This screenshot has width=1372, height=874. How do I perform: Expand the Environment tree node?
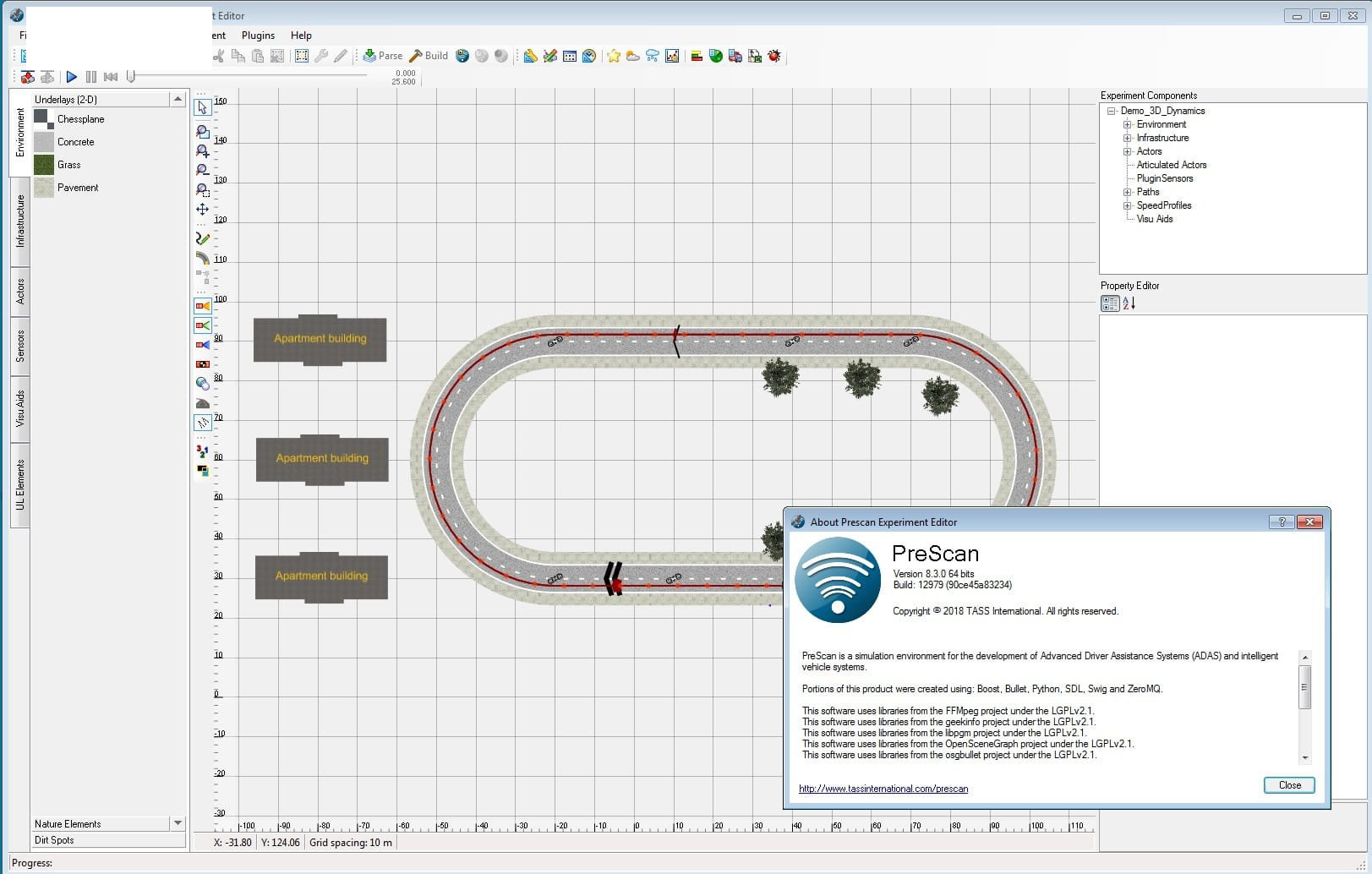coord(1127,124)
